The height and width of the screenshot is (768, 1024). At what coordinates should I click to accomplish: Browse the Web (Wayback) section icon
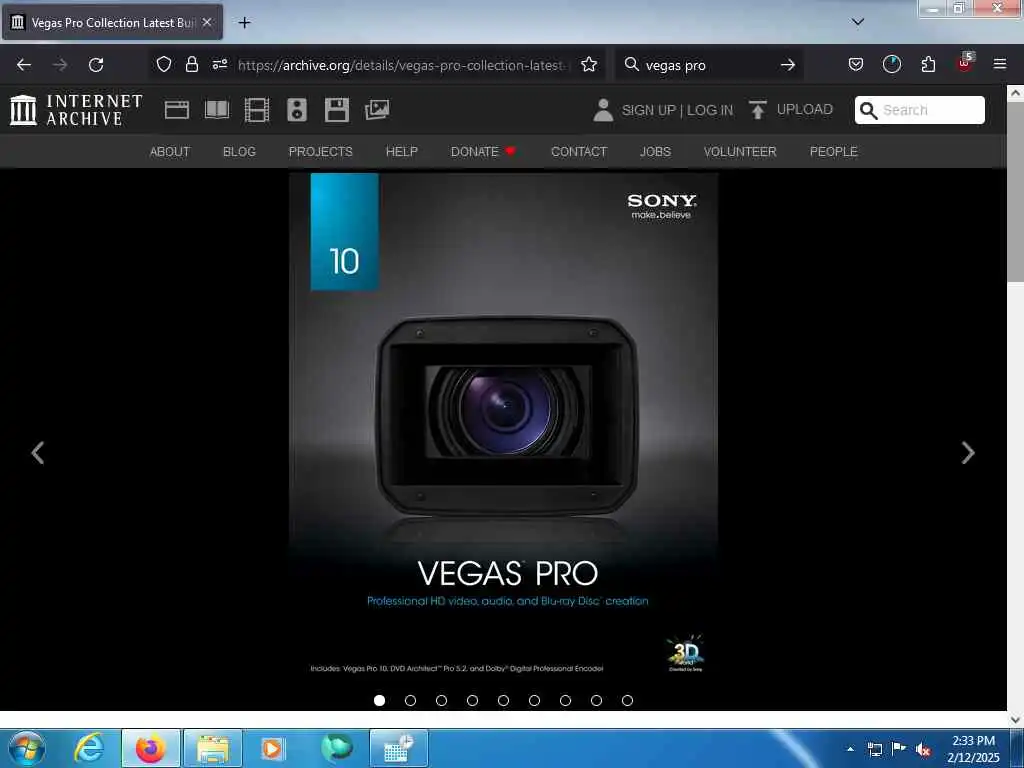(x=176, y=110)
